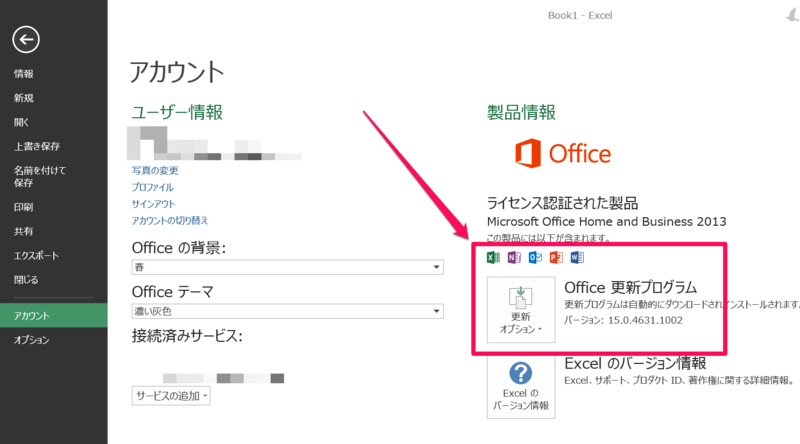Click the Word app icon

(x=577, y=258)
